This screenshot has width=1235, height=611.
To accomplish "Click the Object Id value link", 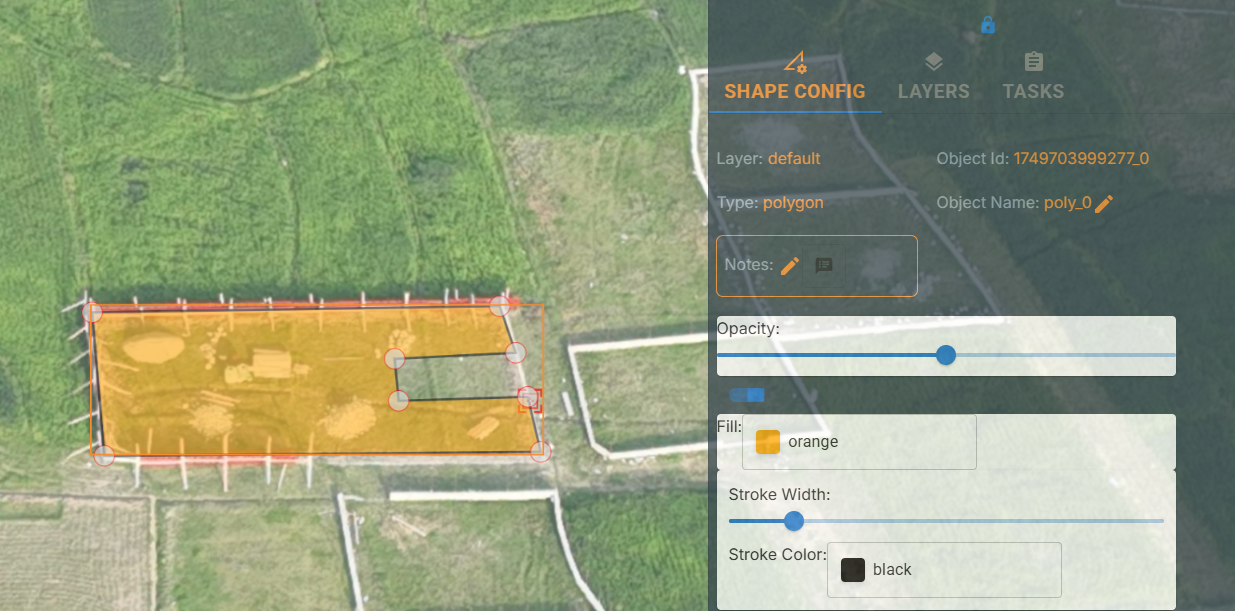I will 1081,158.
